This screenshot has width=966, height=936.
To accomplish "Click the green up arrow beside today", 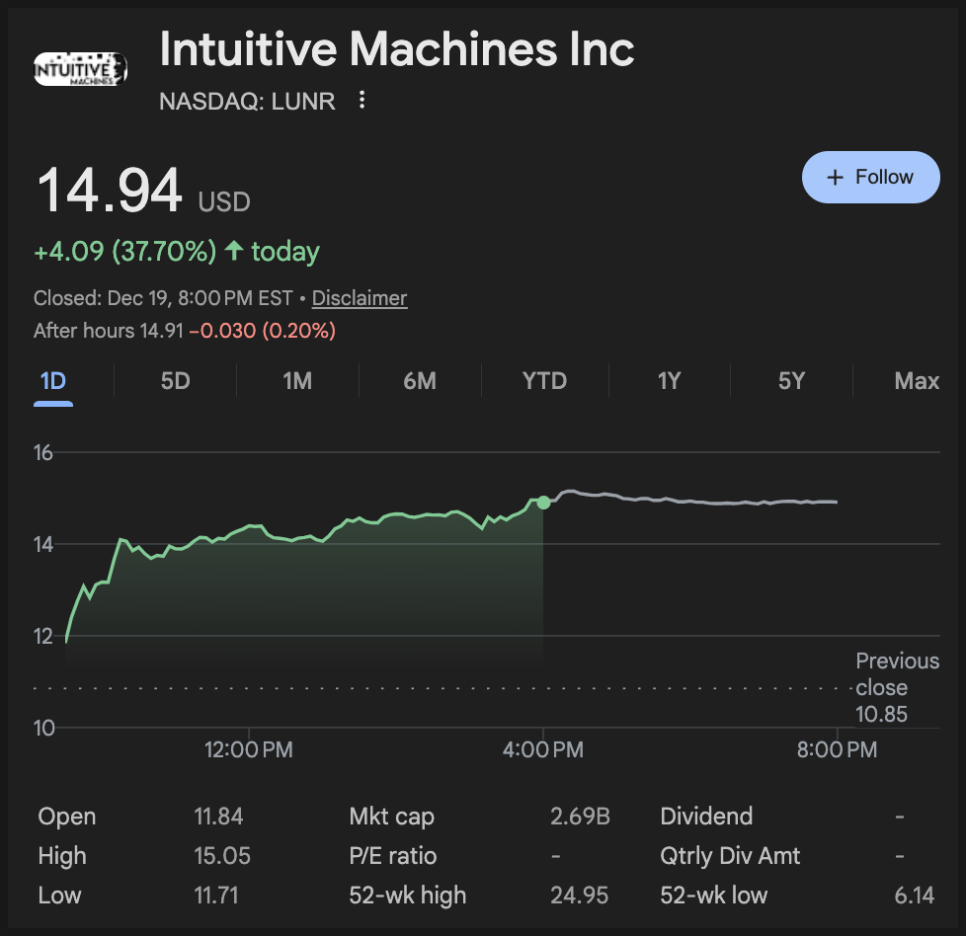I will click(234, 251).
